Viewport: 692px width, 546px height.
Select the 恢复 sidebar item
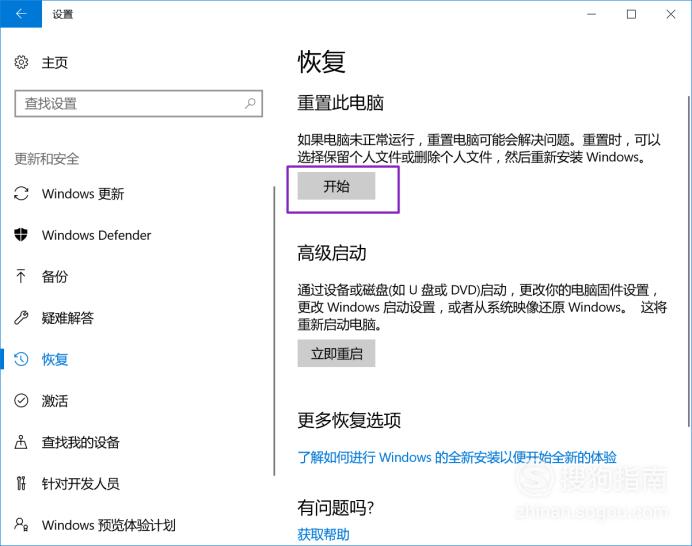click(x=55, y=359)
